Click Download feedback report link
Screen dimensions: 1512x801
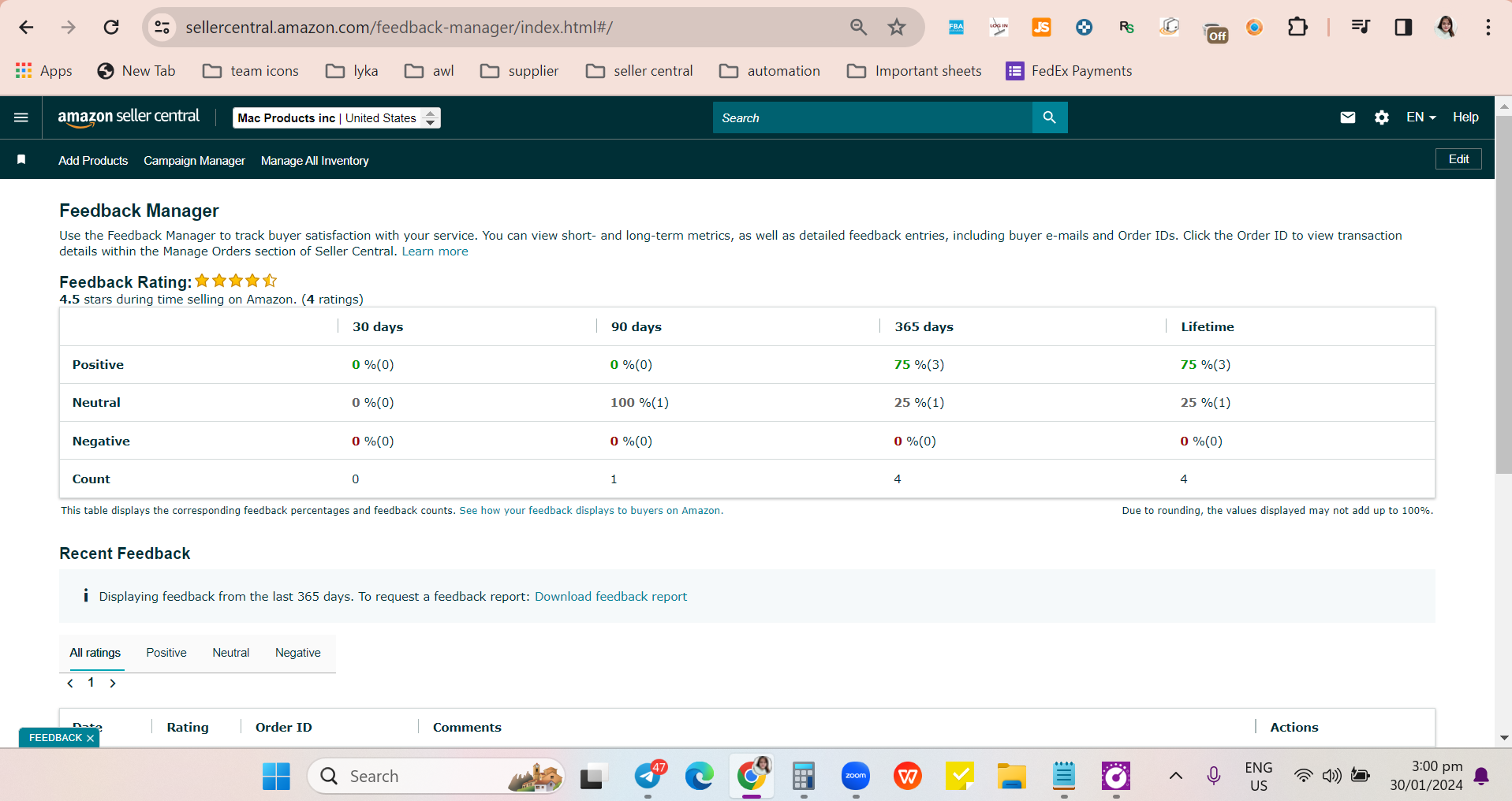pyautogui.click(x=610, y=597)
